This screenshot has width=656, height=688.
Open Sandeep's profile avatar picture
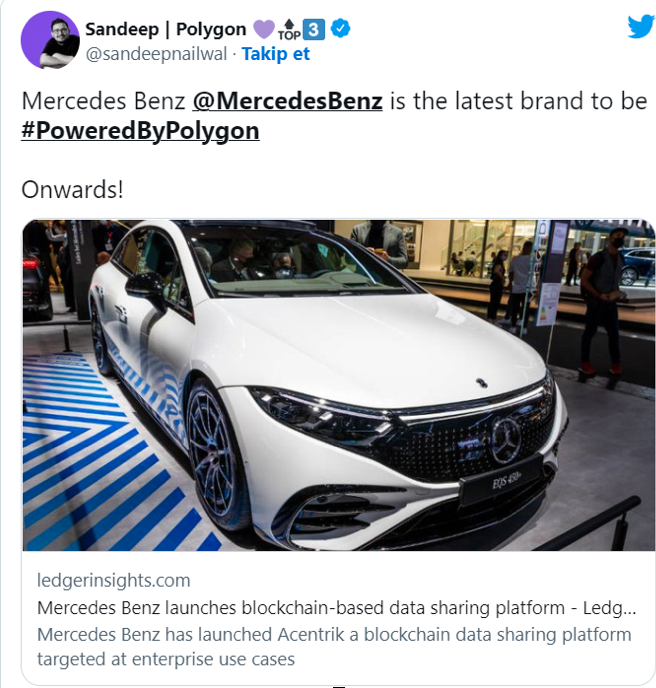pyautogui.click(x=50, y=40)
